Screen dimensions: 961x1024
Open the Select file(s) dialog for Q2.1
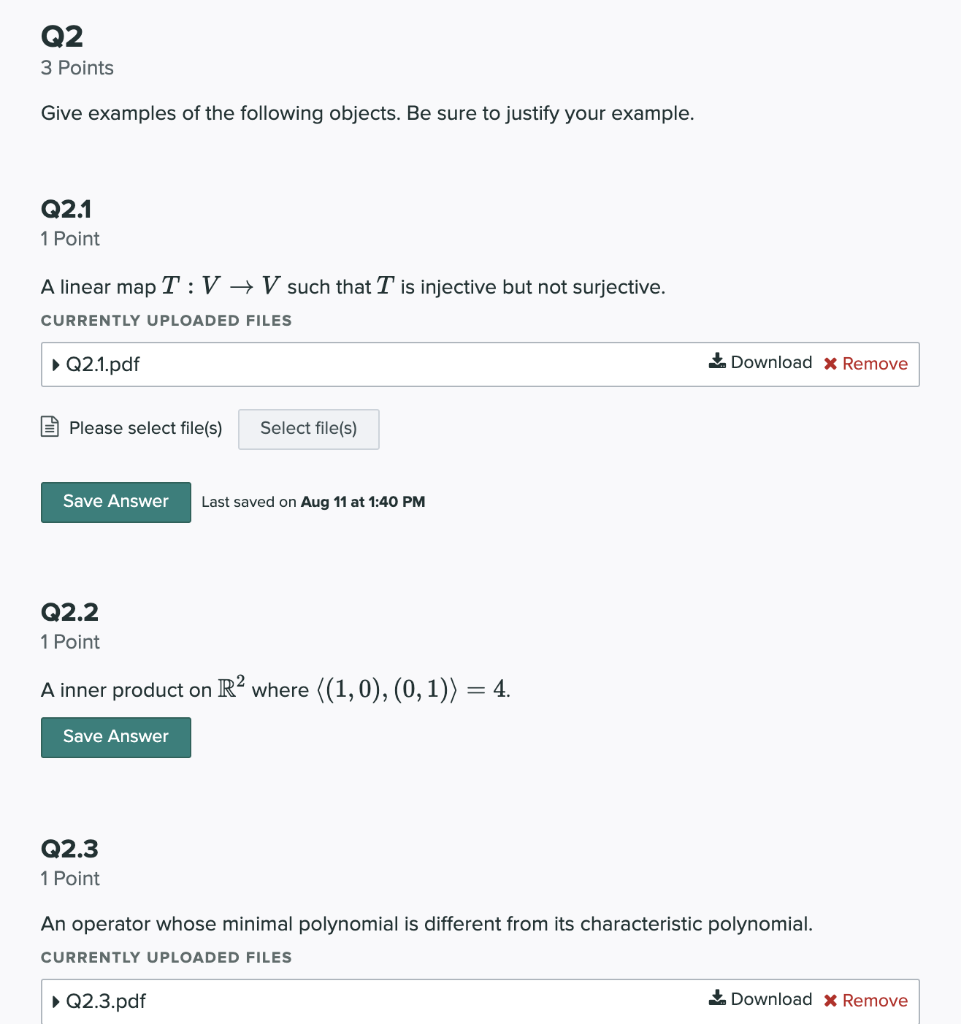(x=308, y=429)
